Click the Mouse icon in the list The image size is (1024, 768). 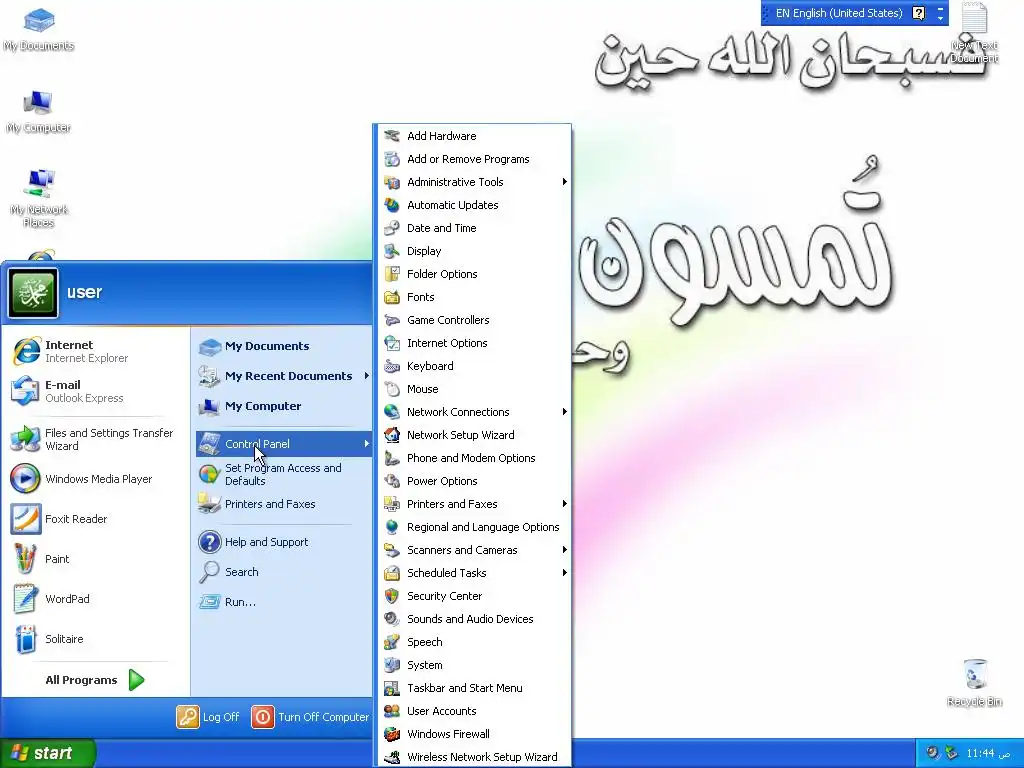click(392, 389)
